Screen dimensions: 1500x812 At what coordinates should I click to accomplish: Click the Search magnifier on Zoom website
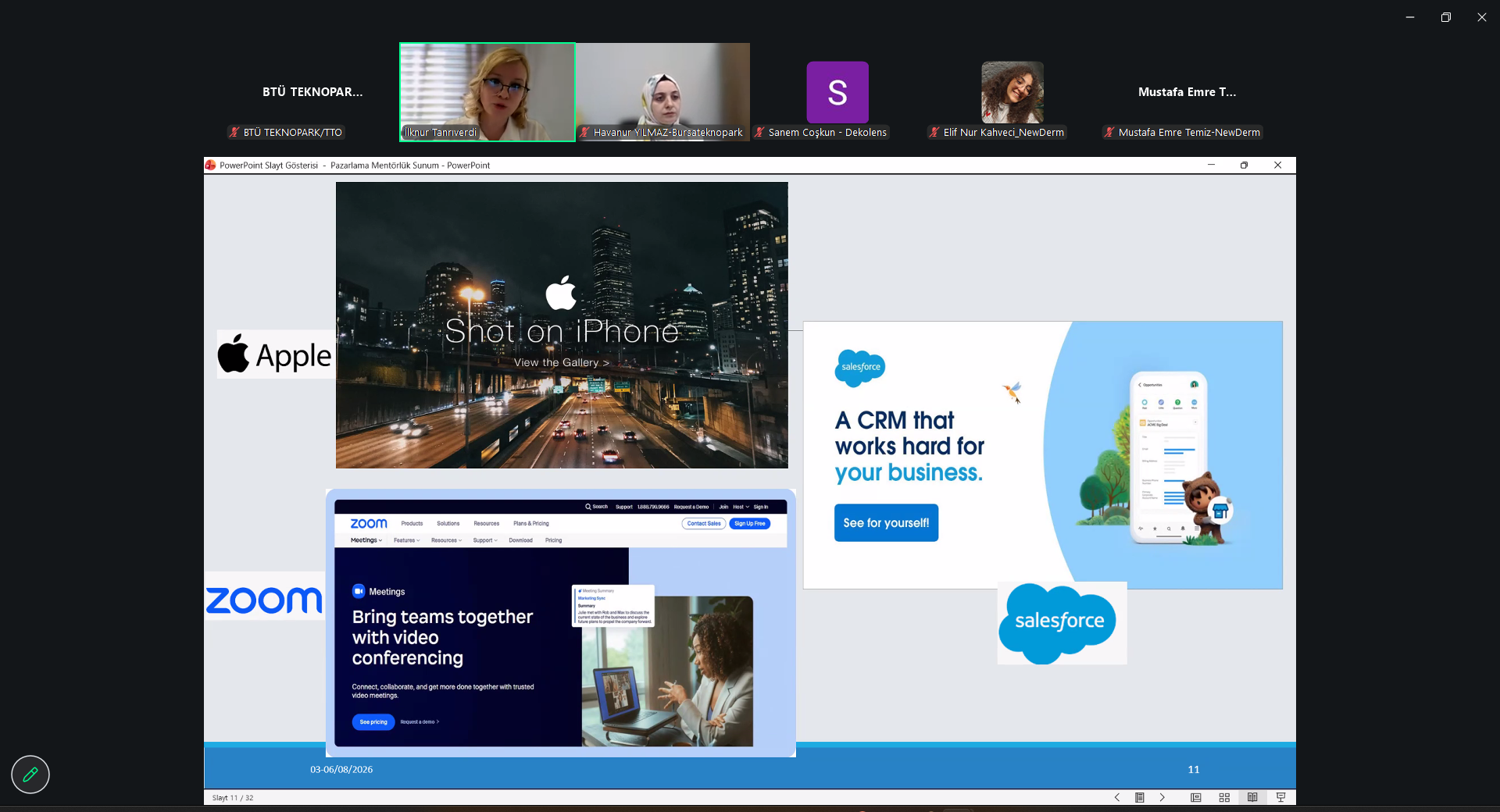[588, 507]
